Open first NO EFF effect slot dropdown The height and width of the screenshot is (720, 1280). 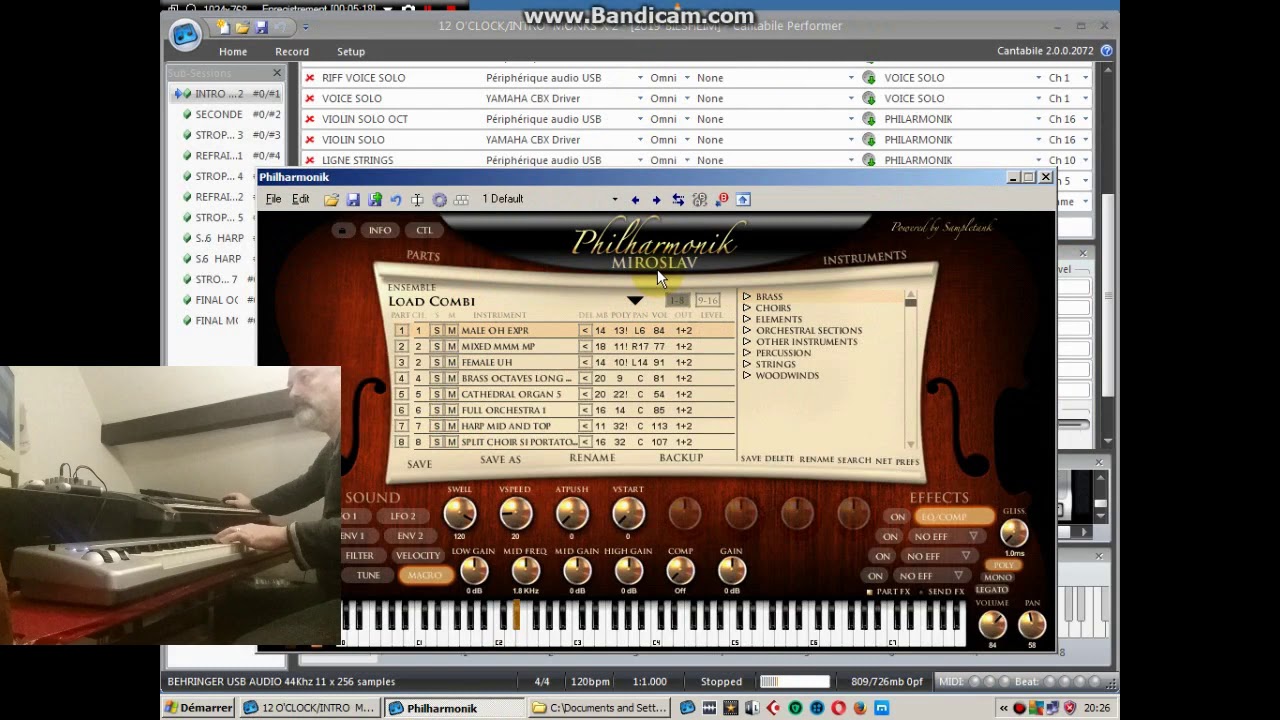coord(972,537)
